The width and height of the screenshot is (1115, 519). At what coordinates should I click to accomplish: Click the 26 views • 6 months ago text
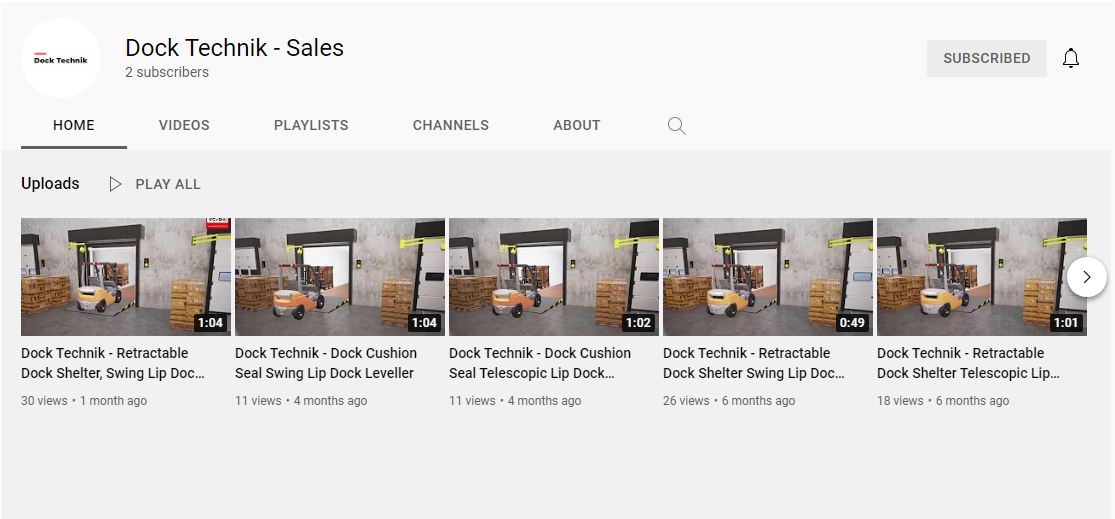(x=729, y=401)
